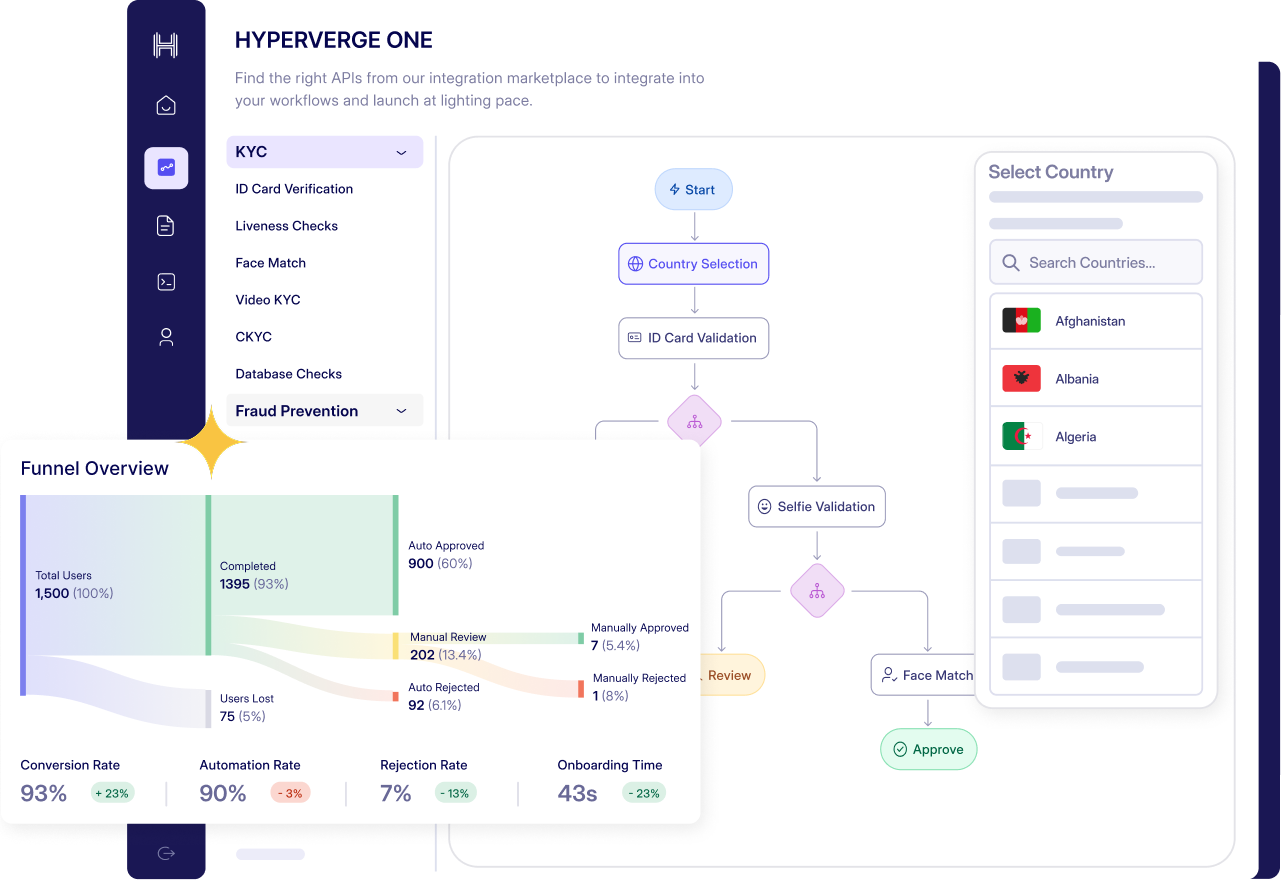The height and width of the screenshot is (880, 1281).
Task: Click the first purple decision diamond node
Action: tap(694, 421)
